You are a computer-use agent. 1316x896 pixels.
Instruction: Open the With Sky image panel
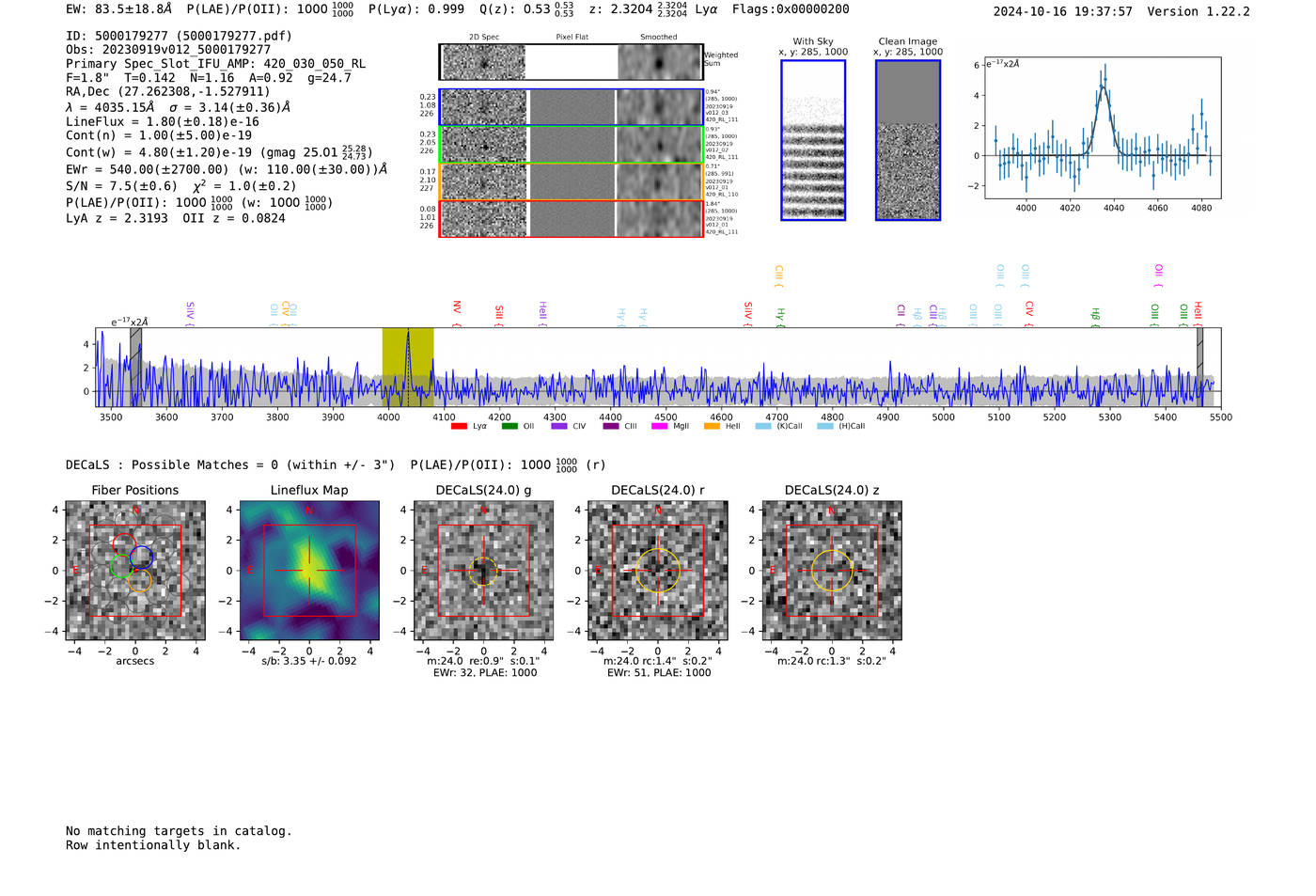[x=813, y=140]
